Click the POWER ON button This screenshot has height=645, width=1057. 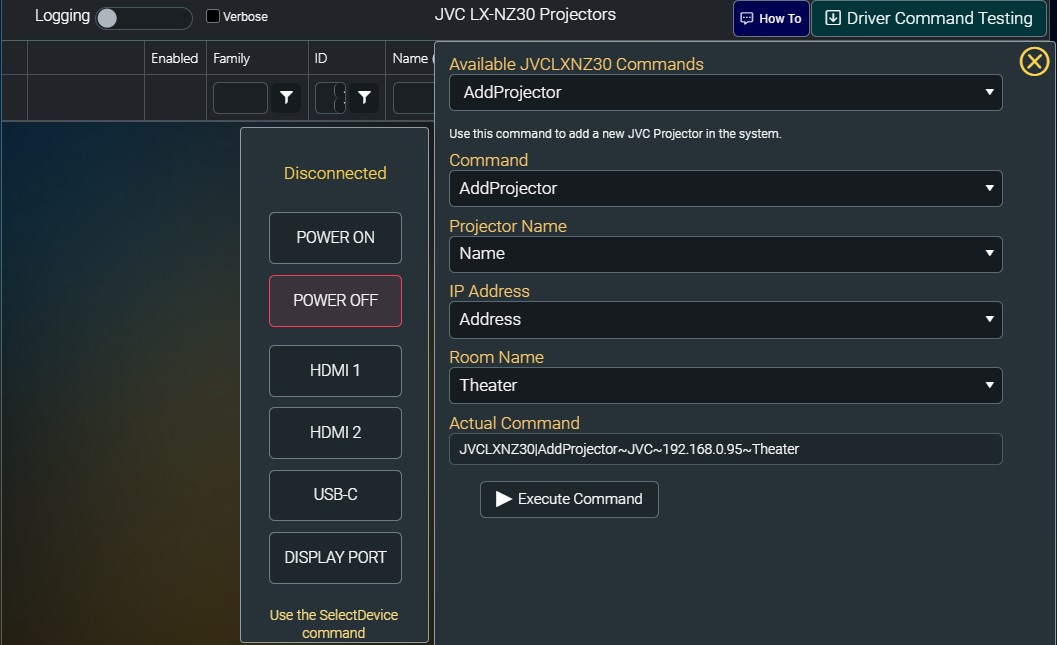point(335,238)
